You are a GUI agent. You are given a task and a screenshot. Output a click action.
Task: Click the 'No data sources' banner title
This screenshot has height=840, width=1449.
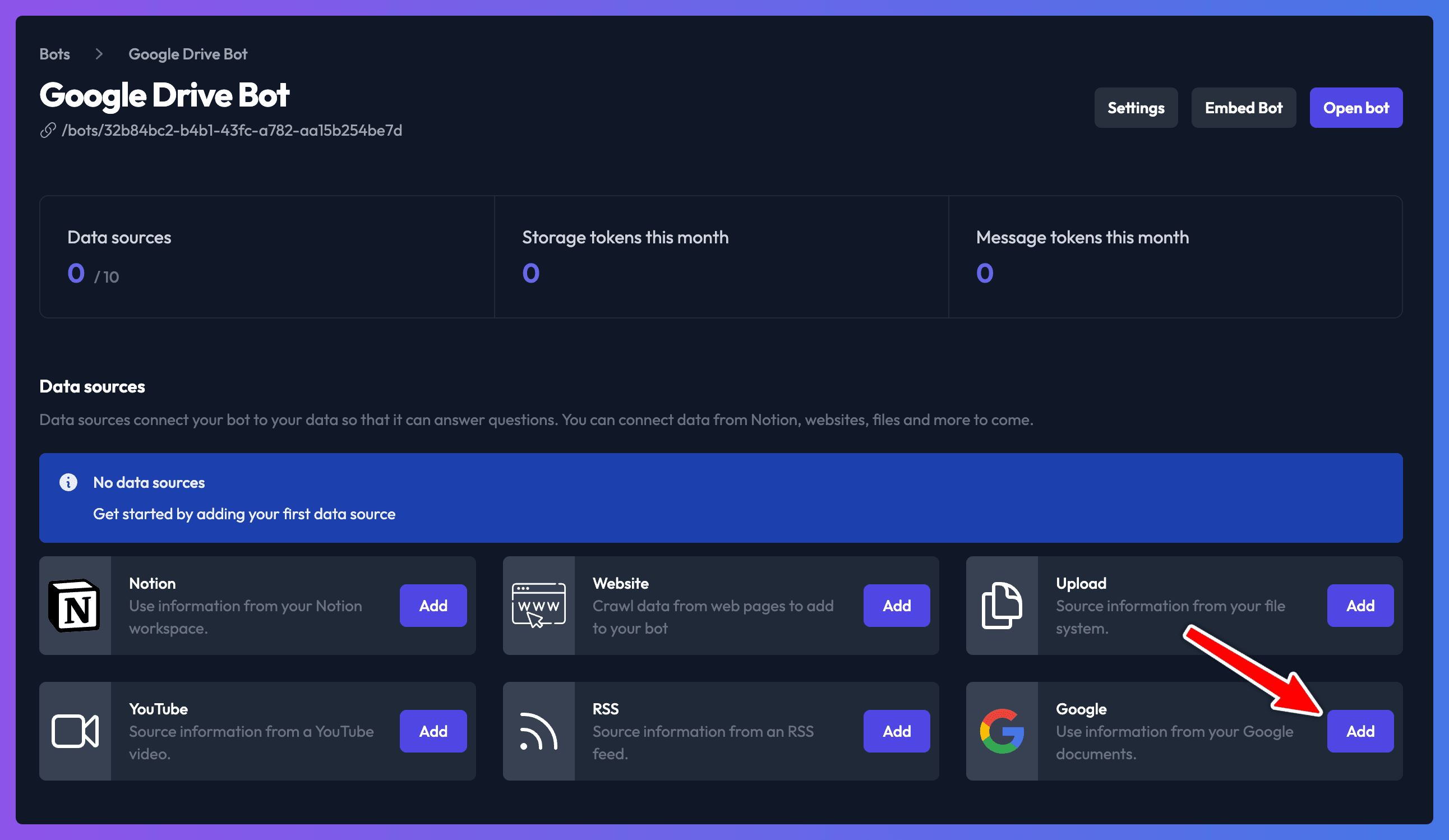tap(149, 482)
